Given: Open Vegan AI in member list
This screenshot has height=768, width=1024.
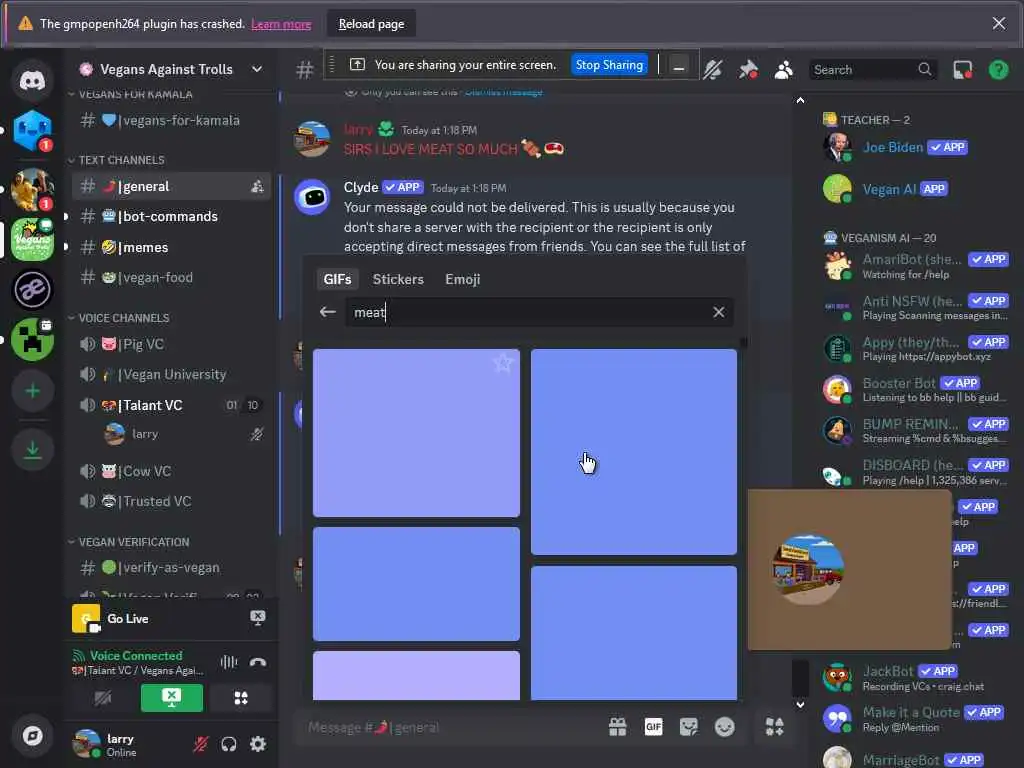Looking at the screenshot, I should pyautogui.click(x=914, y=189).
